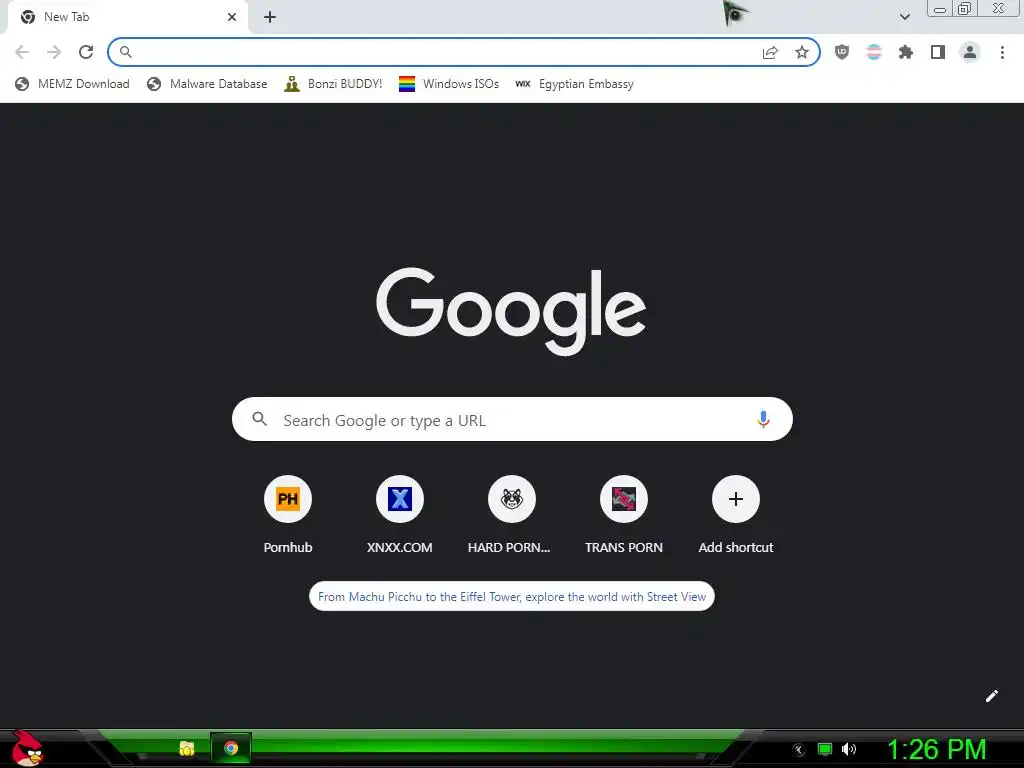
Task: Open the profile avatar button
Action: (970, 52)
